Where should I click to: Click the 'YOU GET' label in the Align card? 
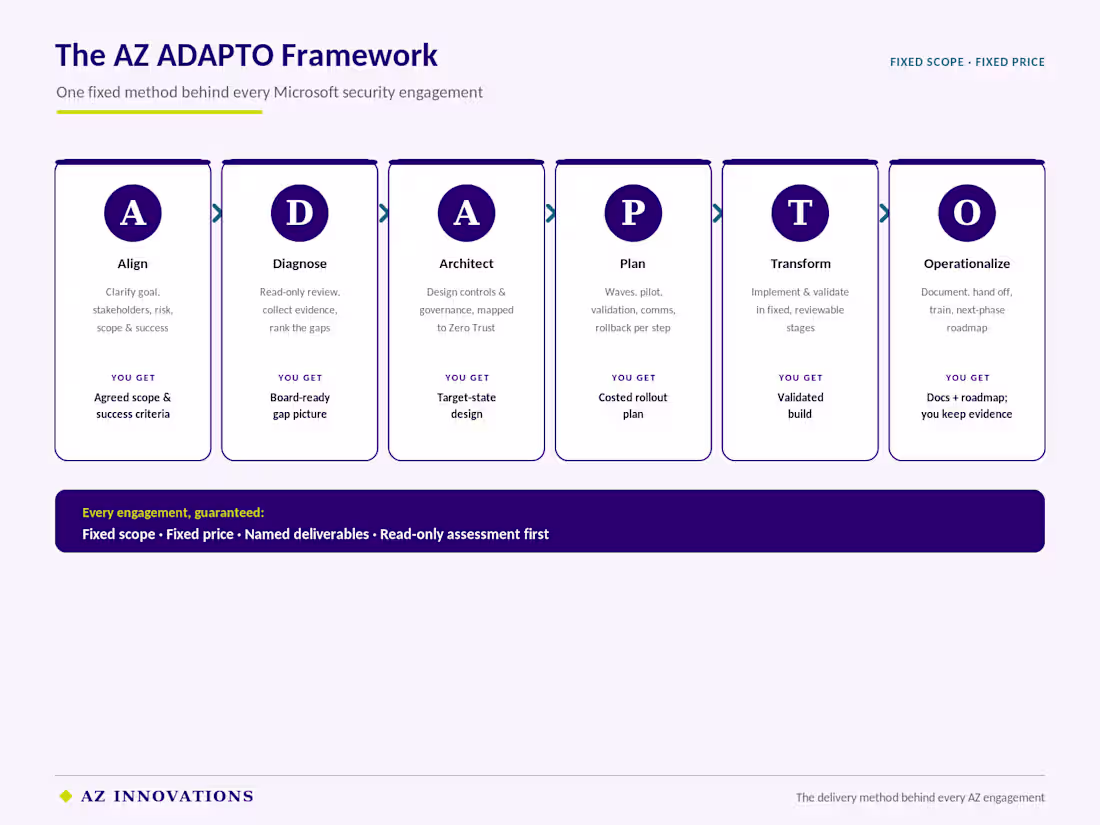(133, 377)
